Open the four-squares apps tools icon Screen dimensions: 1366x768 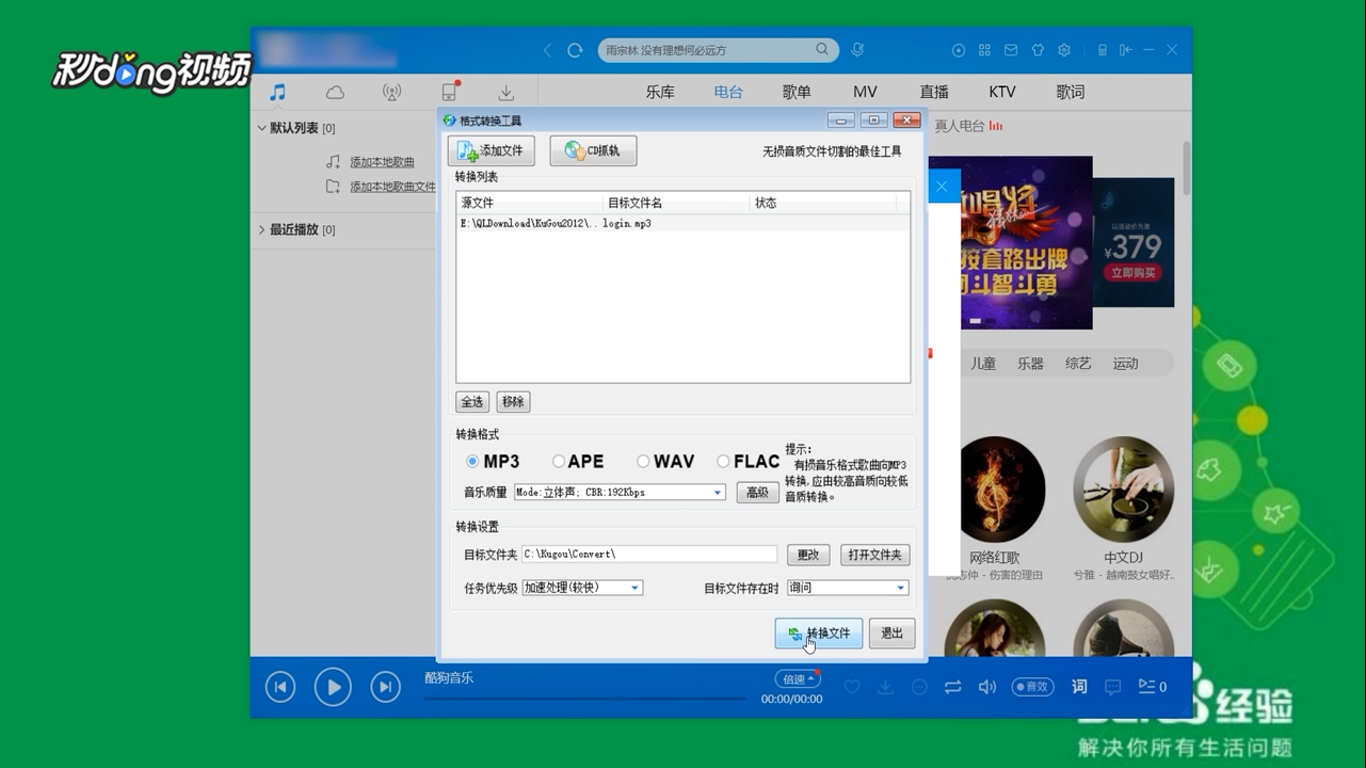pos(985,50)
